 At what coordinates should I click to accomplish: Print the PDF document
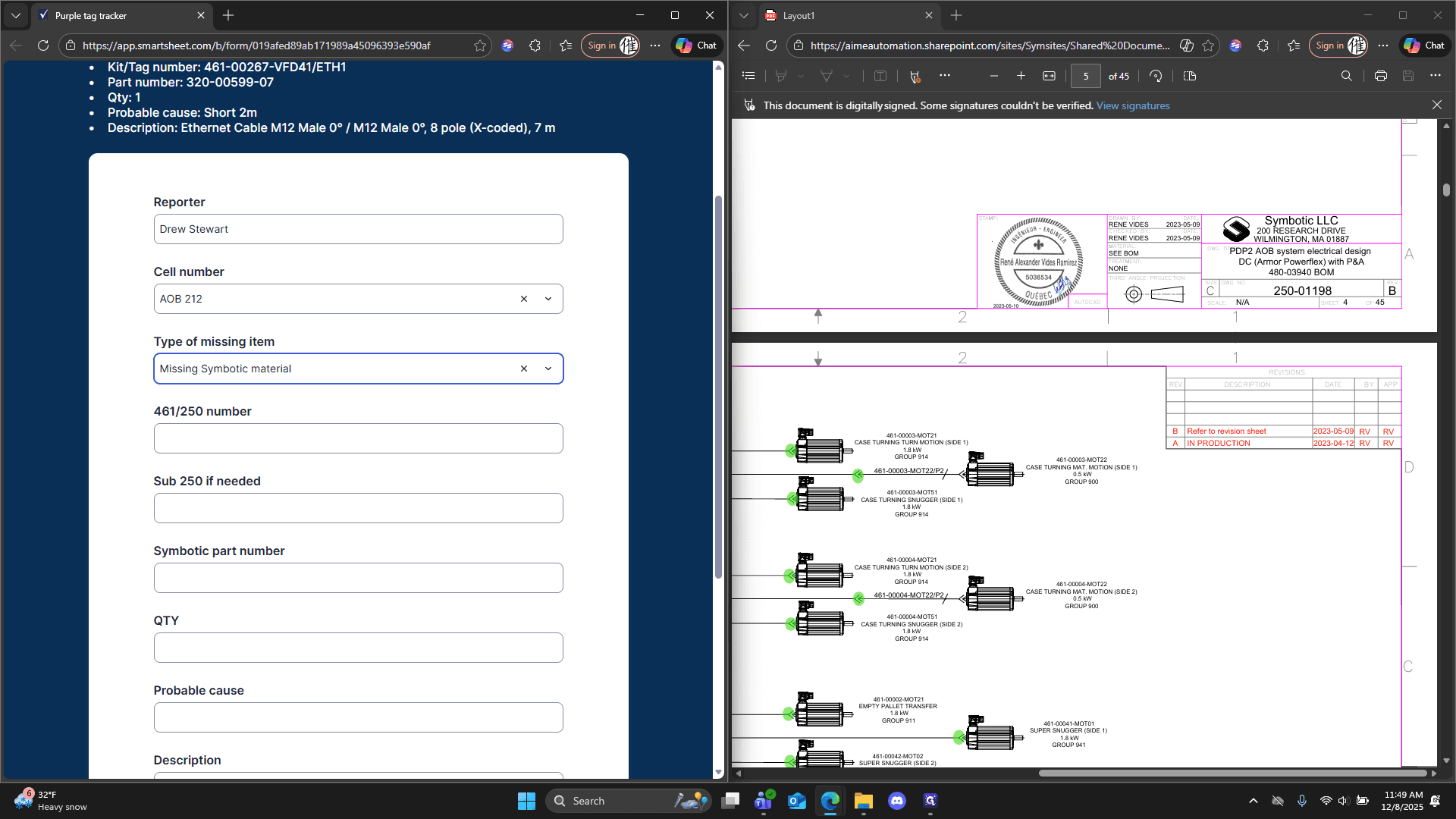pos(1380,76)
